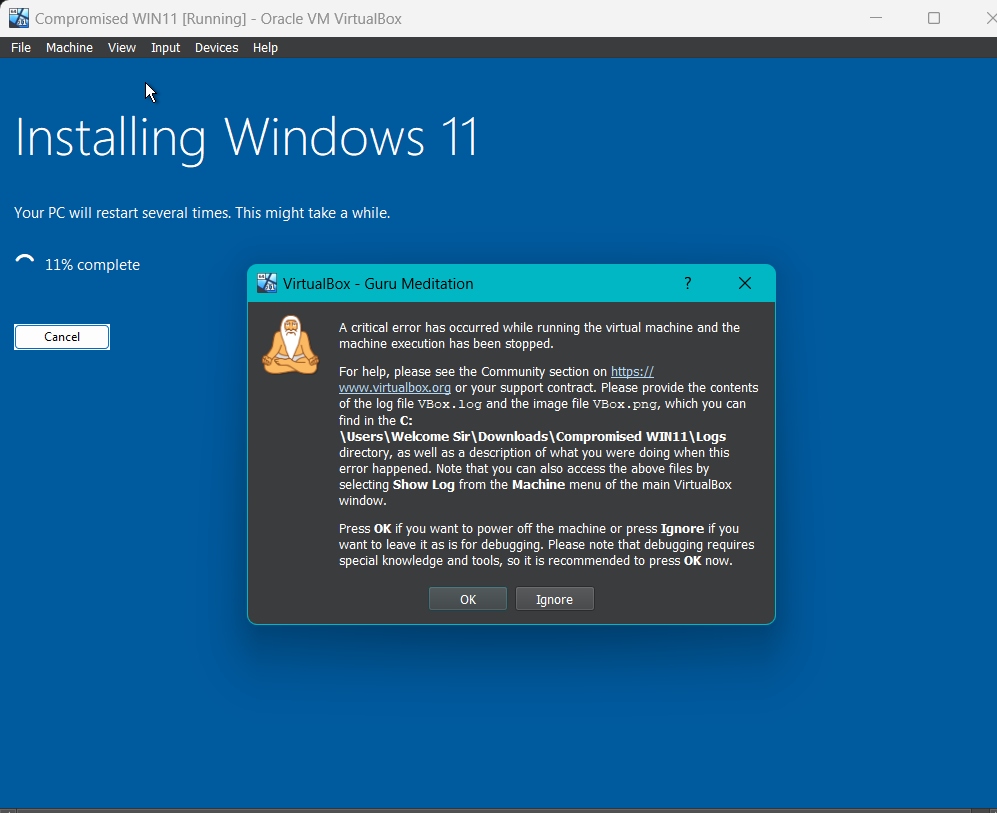Image resolution: width=997 pixels, height=813 pixels.
Task: Open the Help menu
Action: click(x=265, y=48)
